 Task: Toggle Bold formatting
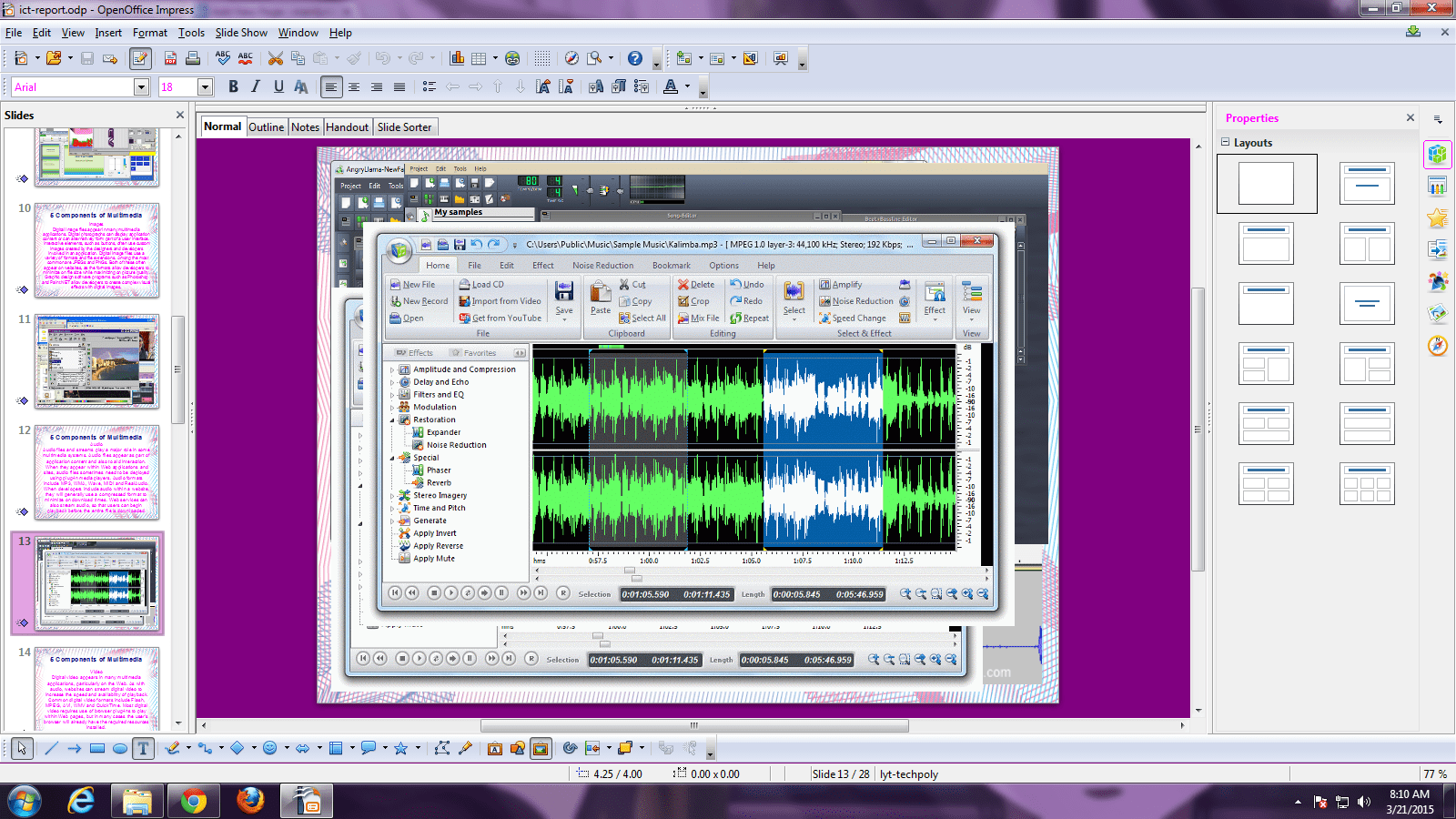233,86
